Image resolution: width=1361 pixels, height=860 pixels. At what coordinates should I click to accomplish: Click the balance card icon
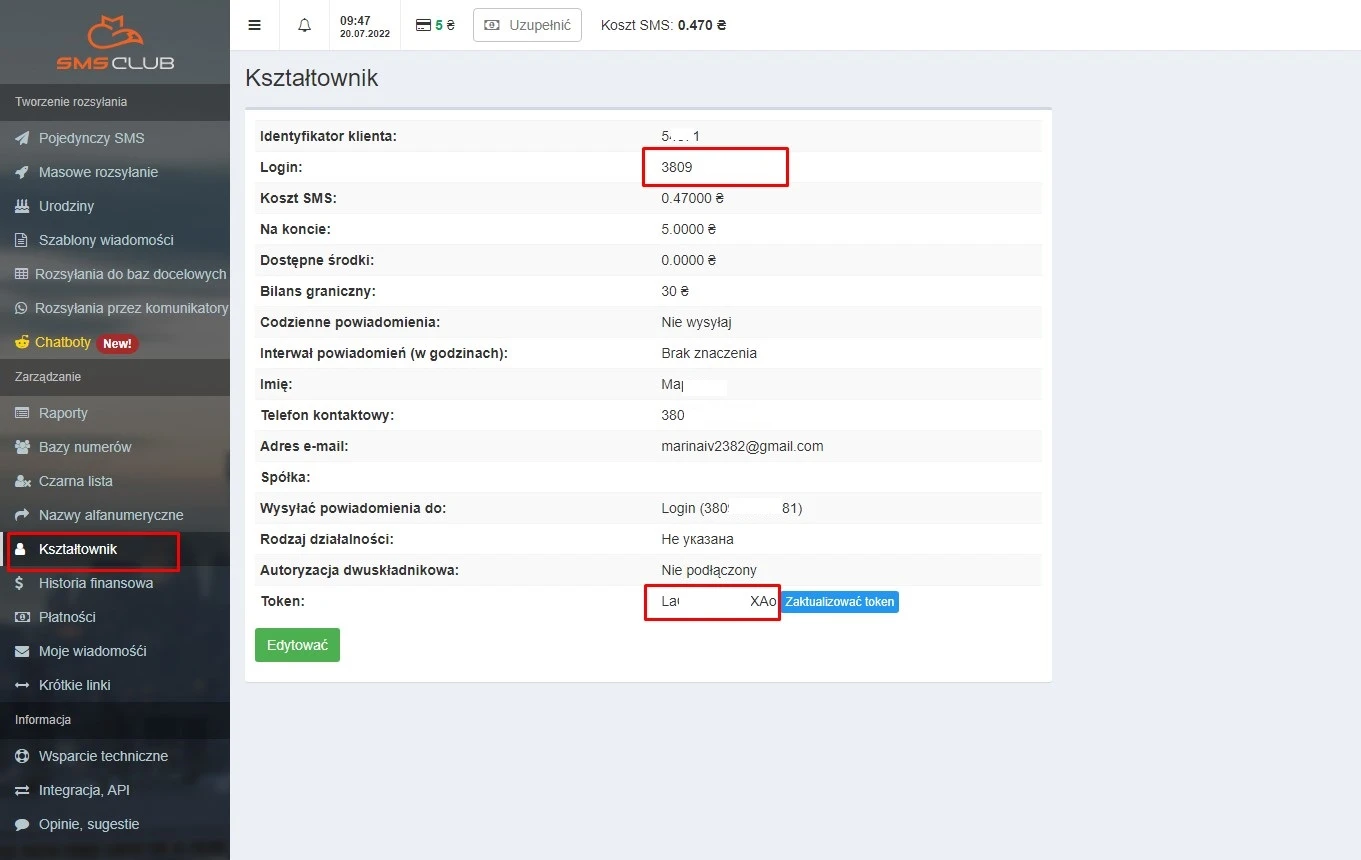click(423, 25)
